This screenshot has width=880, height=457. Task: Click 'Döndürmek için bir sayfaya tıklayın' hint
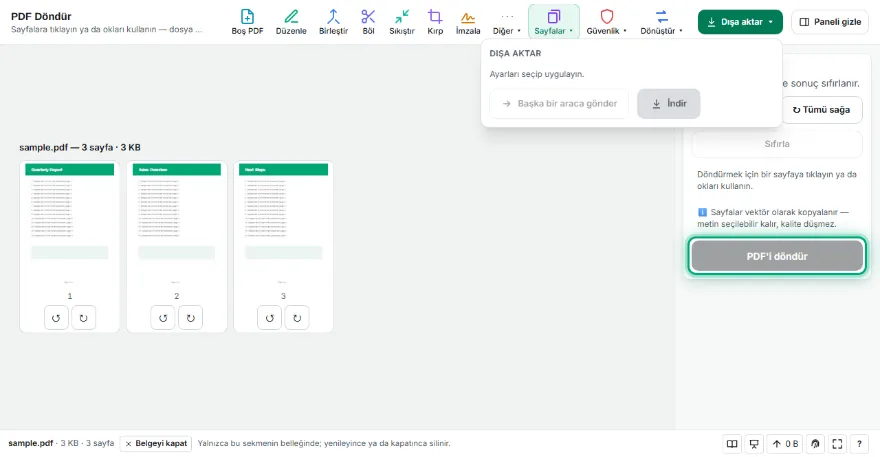pyautogui.click(x=777, y=180)
